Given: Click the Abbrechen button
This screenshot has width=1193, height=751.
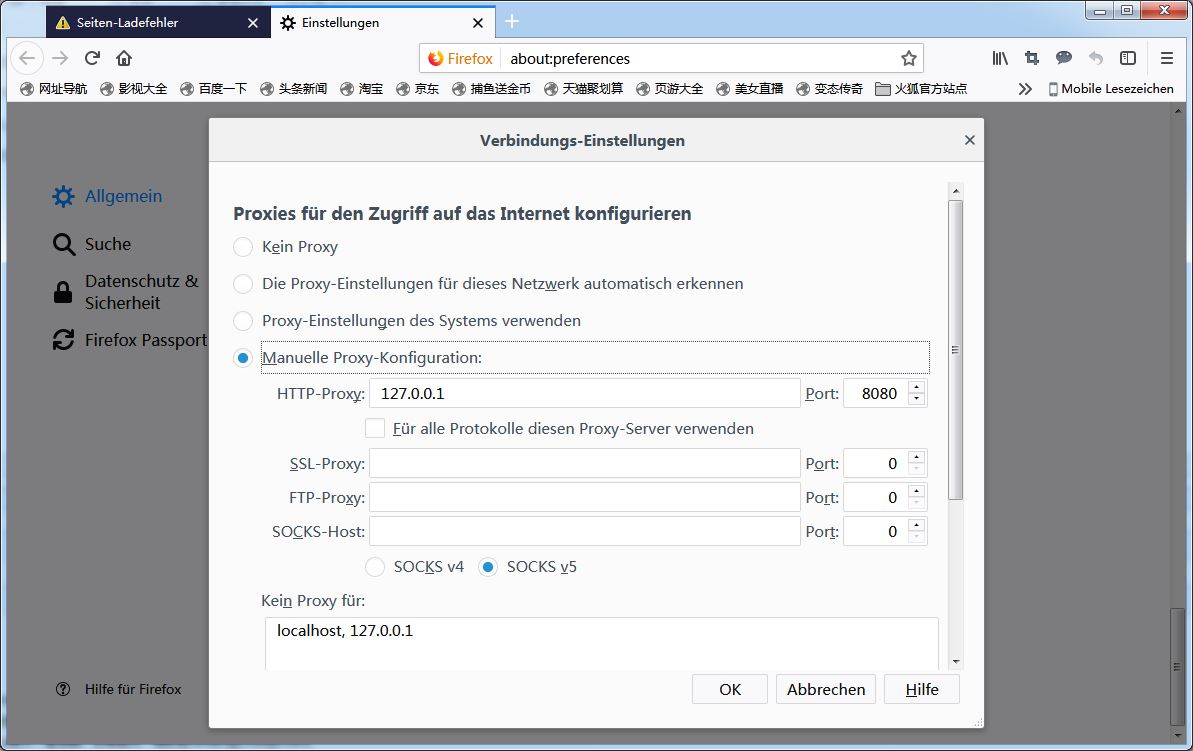Looking at the screenshot, I should [x=826, y=689].
